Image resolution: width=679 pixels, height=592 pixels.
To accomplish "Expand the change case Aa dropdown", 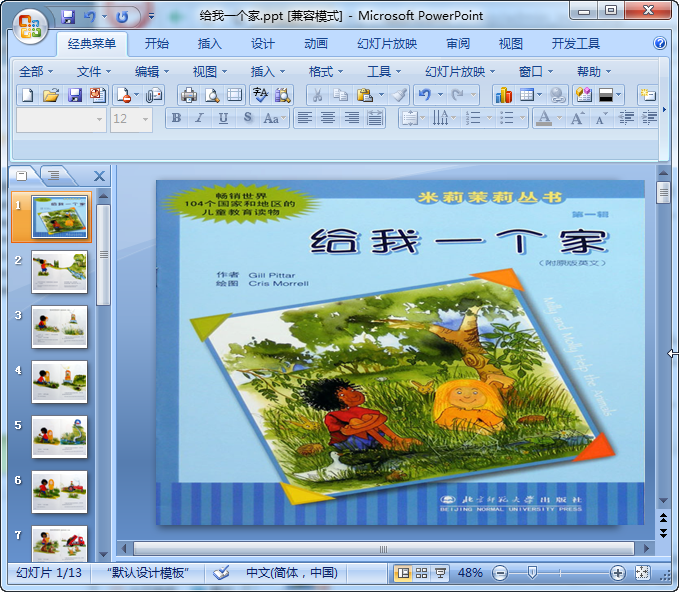I will [284, 118].
